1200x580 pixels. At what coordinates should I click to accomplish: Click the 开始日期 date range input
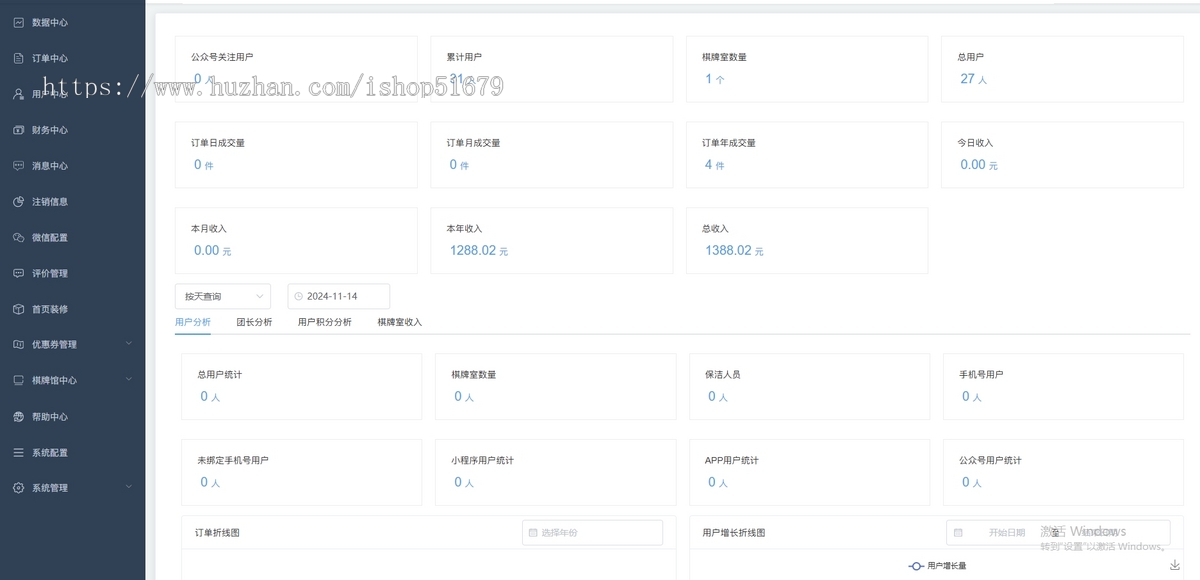[x=1058, y=533]
